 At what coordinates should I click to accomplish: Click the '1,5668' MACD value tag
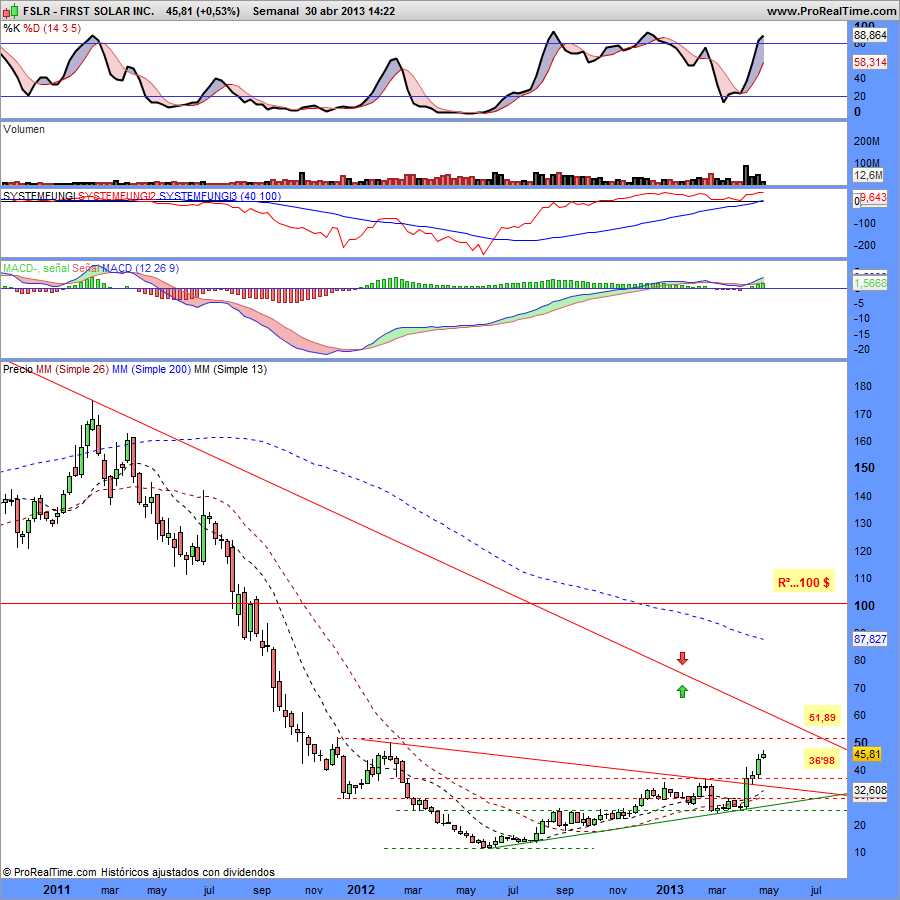pos(870,283)
